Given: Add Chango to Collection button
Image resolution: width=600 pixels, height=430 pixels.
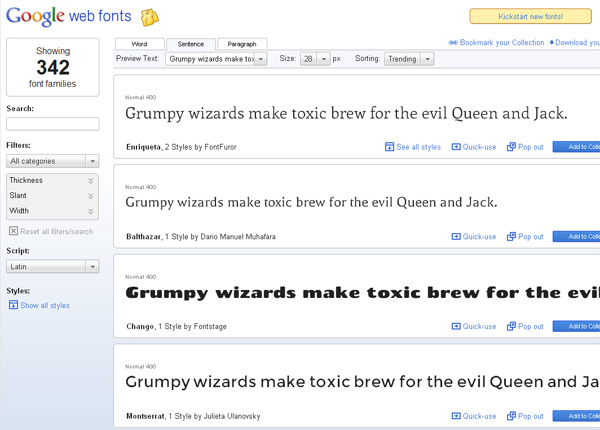Looking at the screenshot, I should (x=576, y=326).
